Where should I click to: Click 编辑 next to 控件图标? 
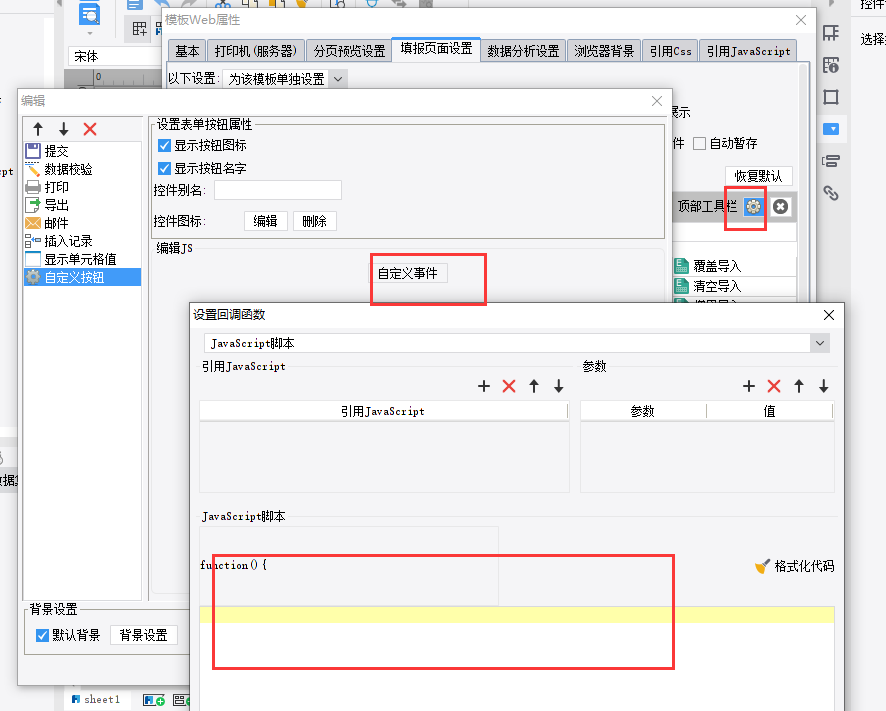pyautogui.click(x=266, y=221)
